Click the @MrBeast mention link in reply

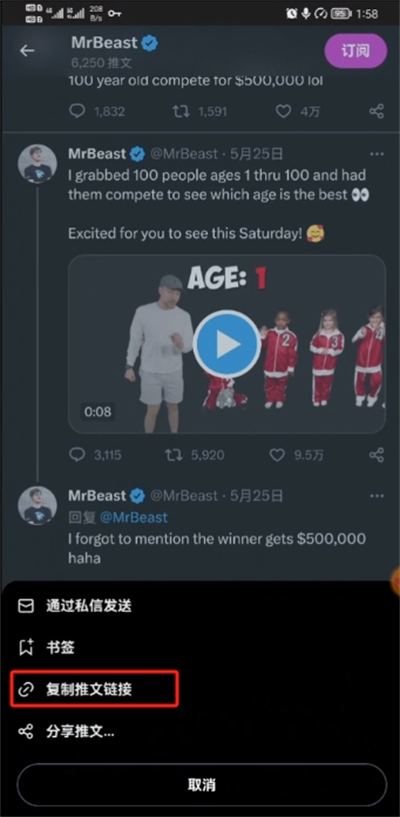(134, 517)
